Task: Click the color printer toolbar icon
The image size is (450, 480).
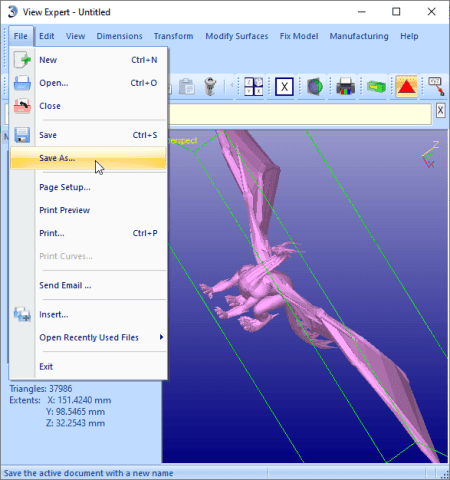Action: [x=345, y=86]
